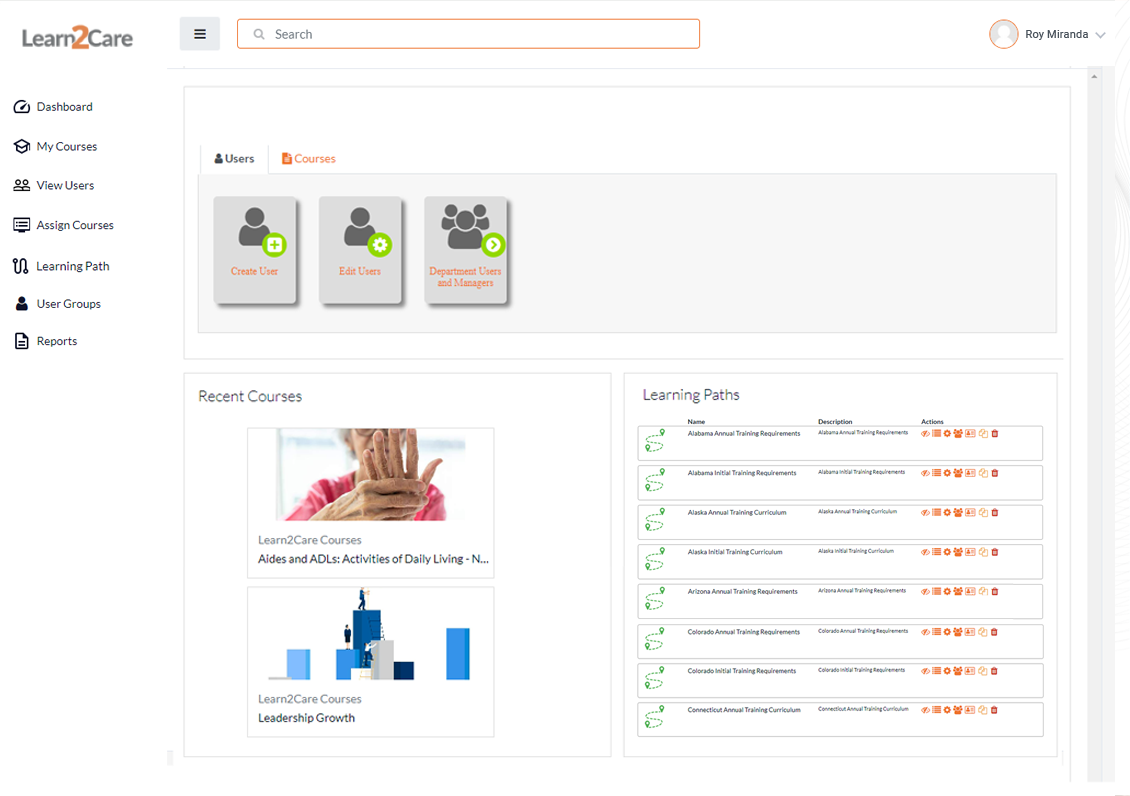The width and height of the screenshot is (1130, 796).
Task: Open the Leadership Growth course thumbnail
Action: pyautogui.click(x=370, y=637)
